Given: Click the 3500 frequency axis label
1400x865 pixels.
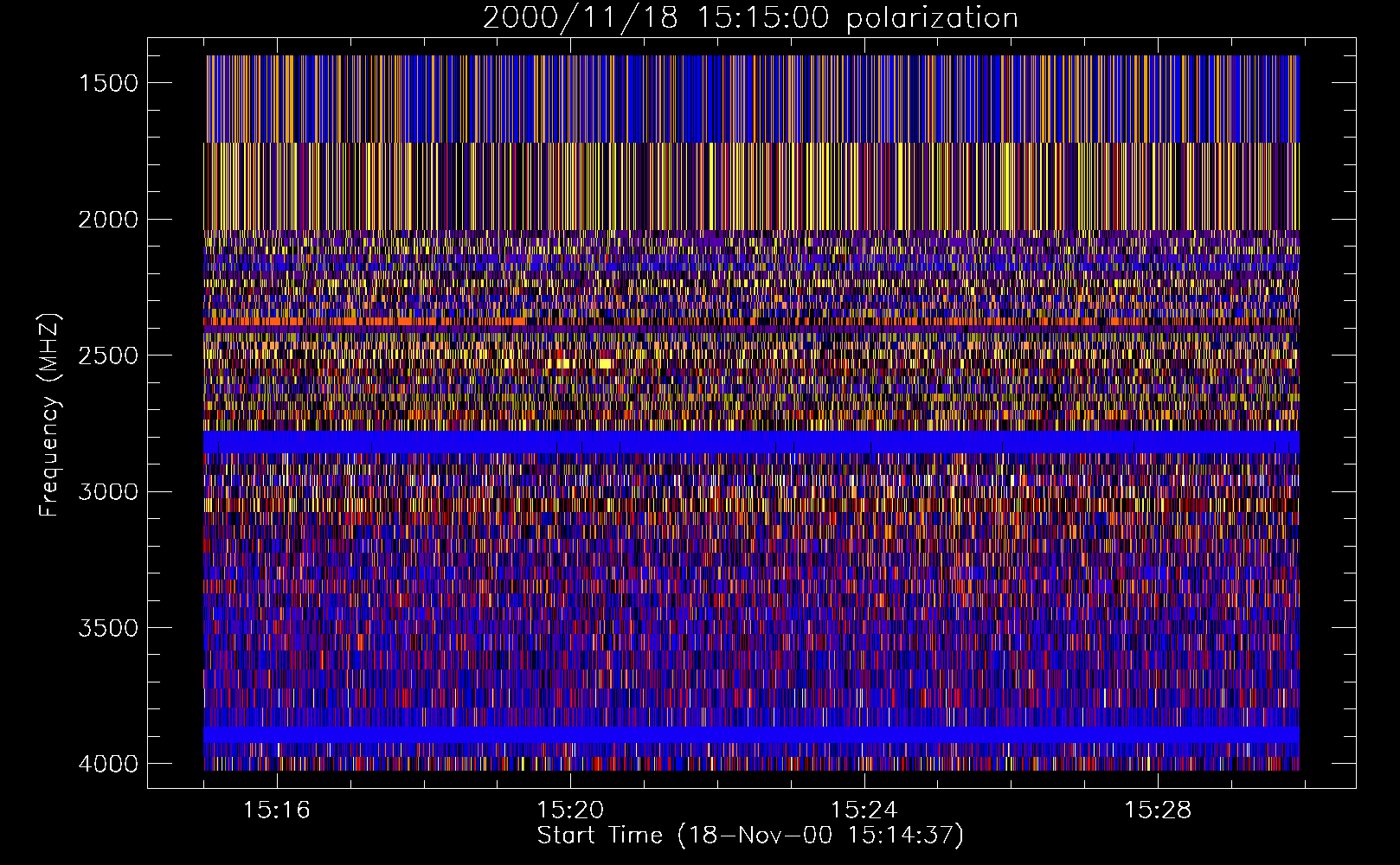Looking at the screenshot, I should tap(108, 628).
